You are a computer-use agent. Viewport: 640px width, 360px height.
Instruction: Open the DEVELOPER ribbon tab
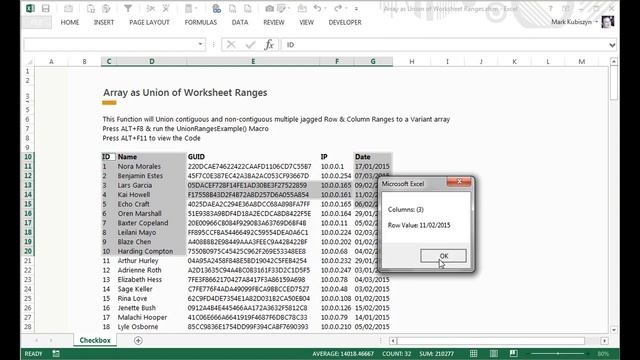click(345, 22)
